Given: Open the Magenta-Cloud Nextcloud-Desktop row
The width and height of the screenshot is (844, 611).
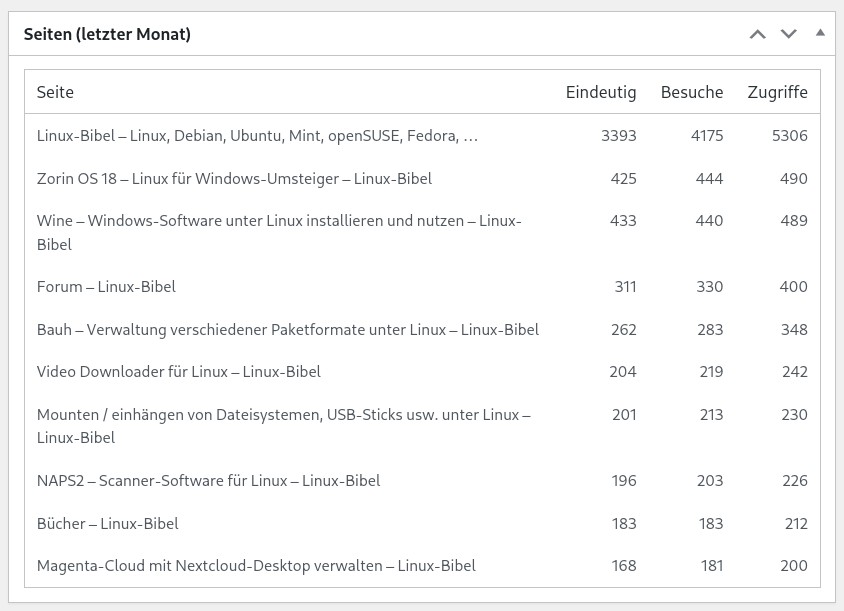Looking at the screenshot, I should pos(256,565).
